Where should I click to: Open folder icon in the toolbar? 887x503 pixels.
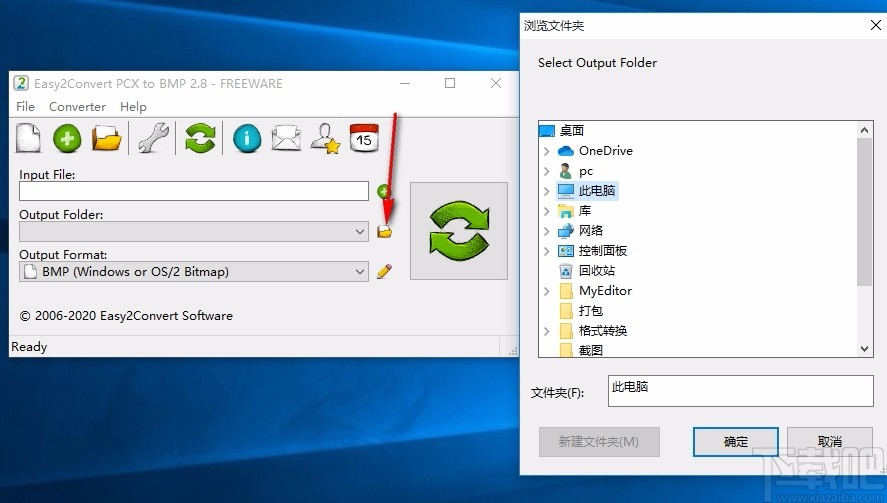click(x=107, y=138)
